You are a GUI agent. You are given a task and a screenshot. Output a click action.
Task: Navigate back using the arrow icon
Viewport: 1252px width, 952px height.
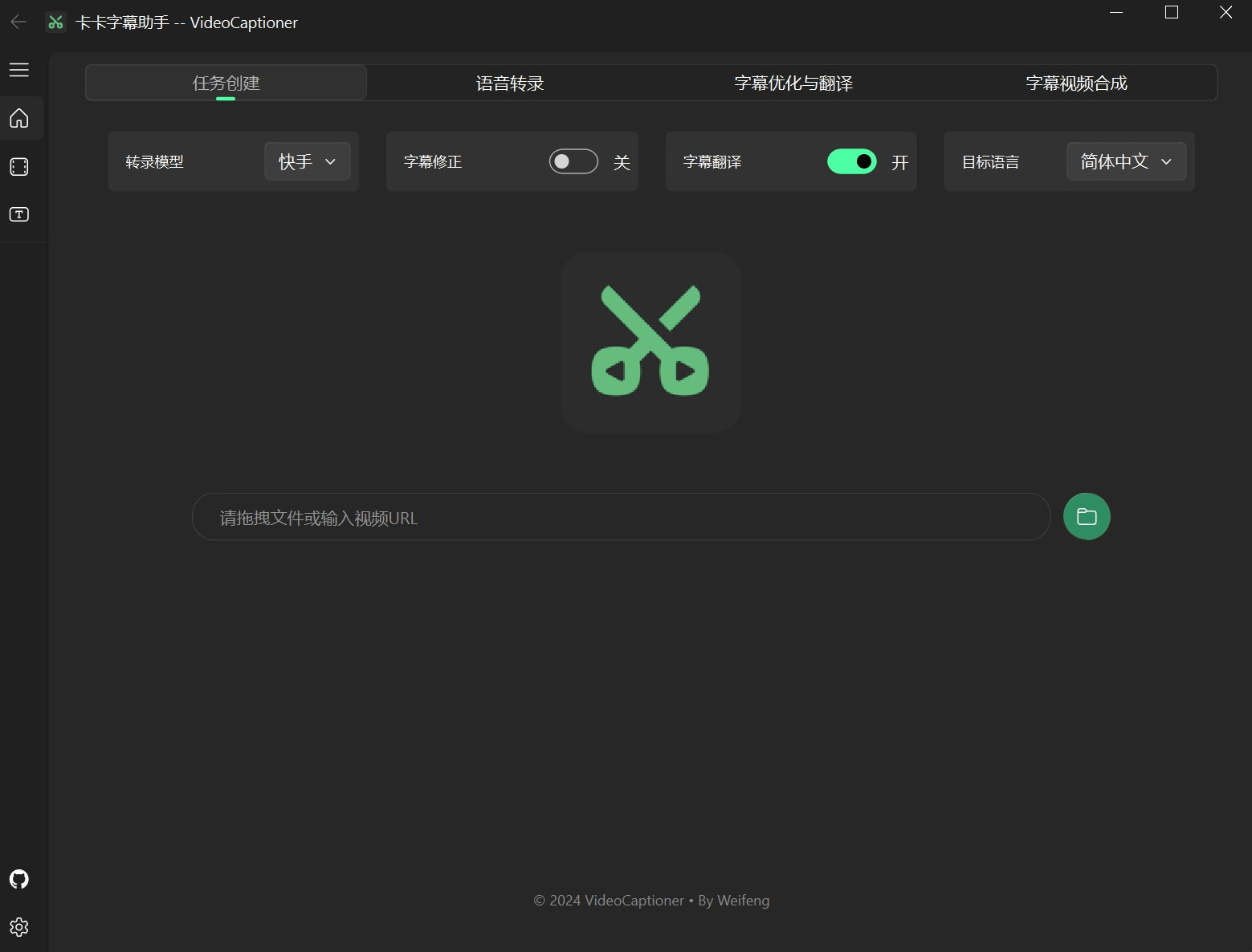click(18, 22)
